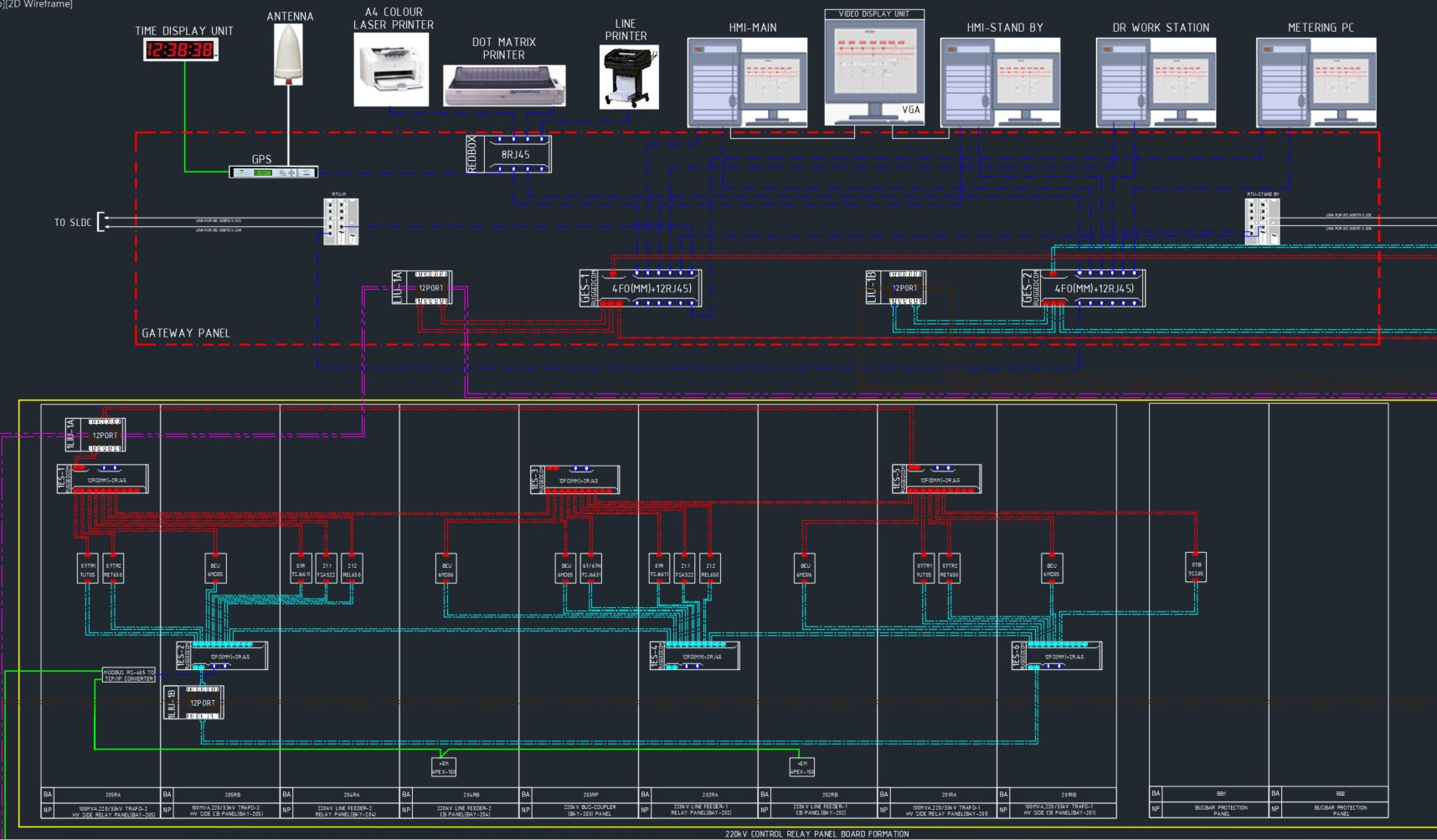Select the 1ES-6 Ruggedcom switch block
This screenshot has width=1437, height=840.
(1057, 656)
